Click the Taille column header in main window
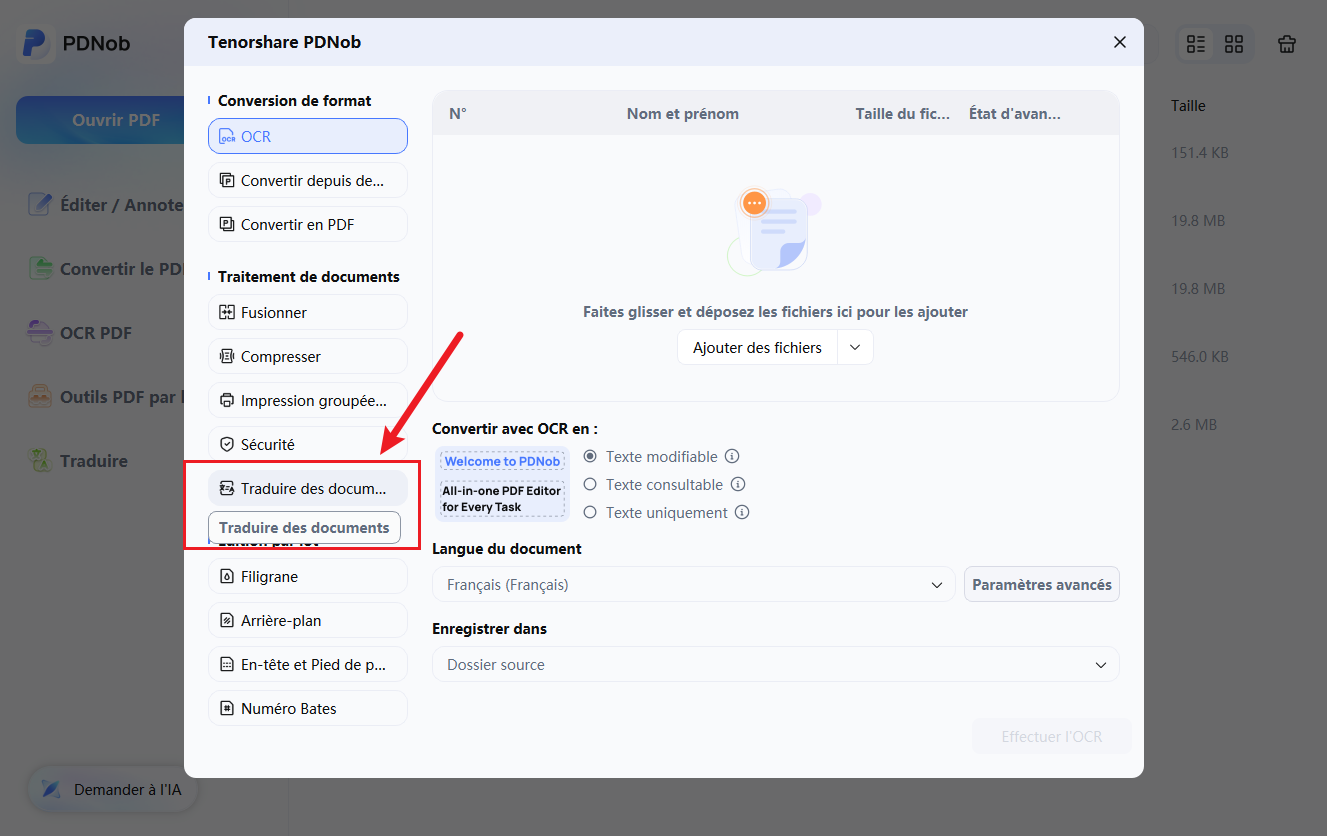Image resolution: width=1327 pixels, height=836 pixels. tap(1189, 106)
